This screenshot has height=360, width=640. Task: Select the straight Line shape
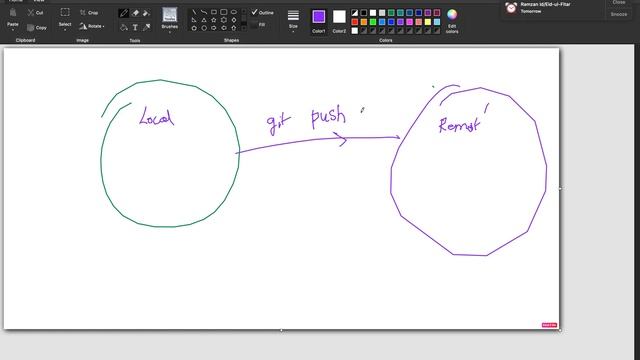pos(194,12)
